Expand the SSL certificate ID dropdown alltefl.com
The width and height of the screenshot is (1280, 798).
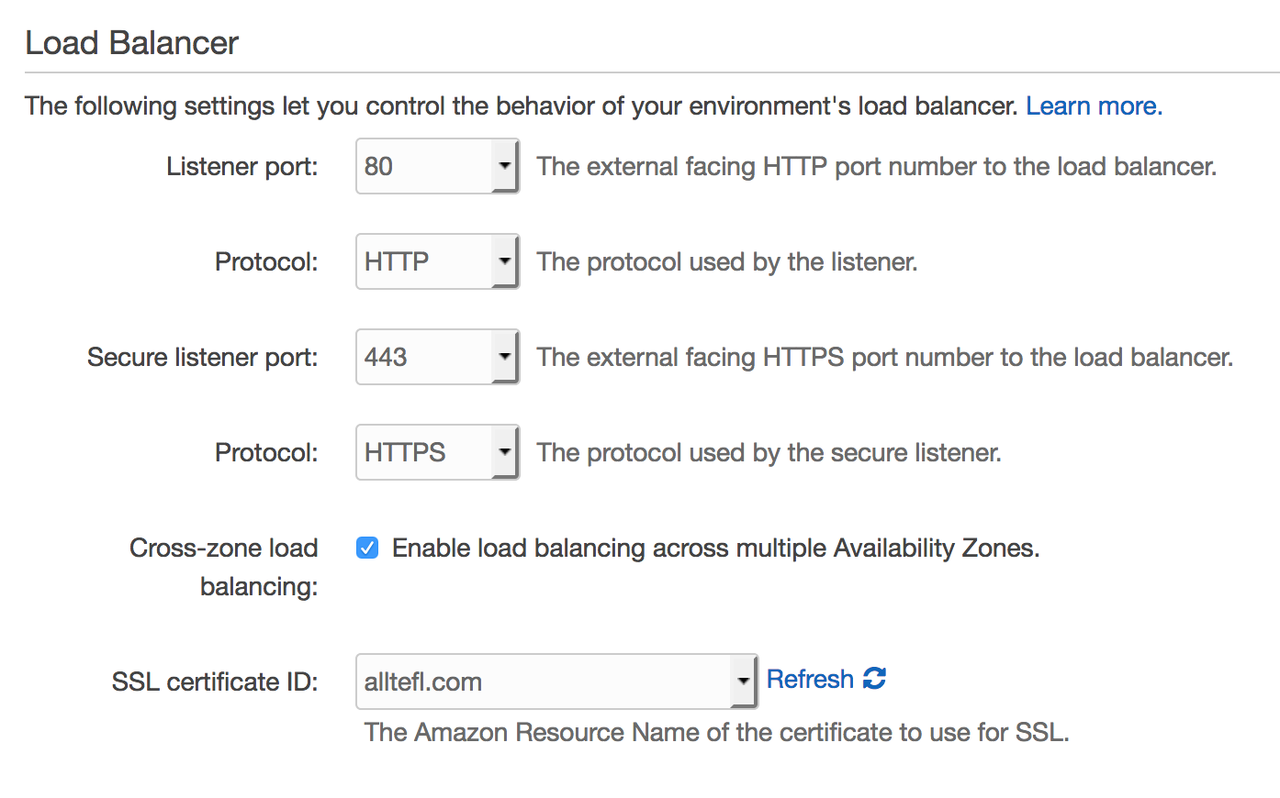pyautogui.click(x=557, y=682)
